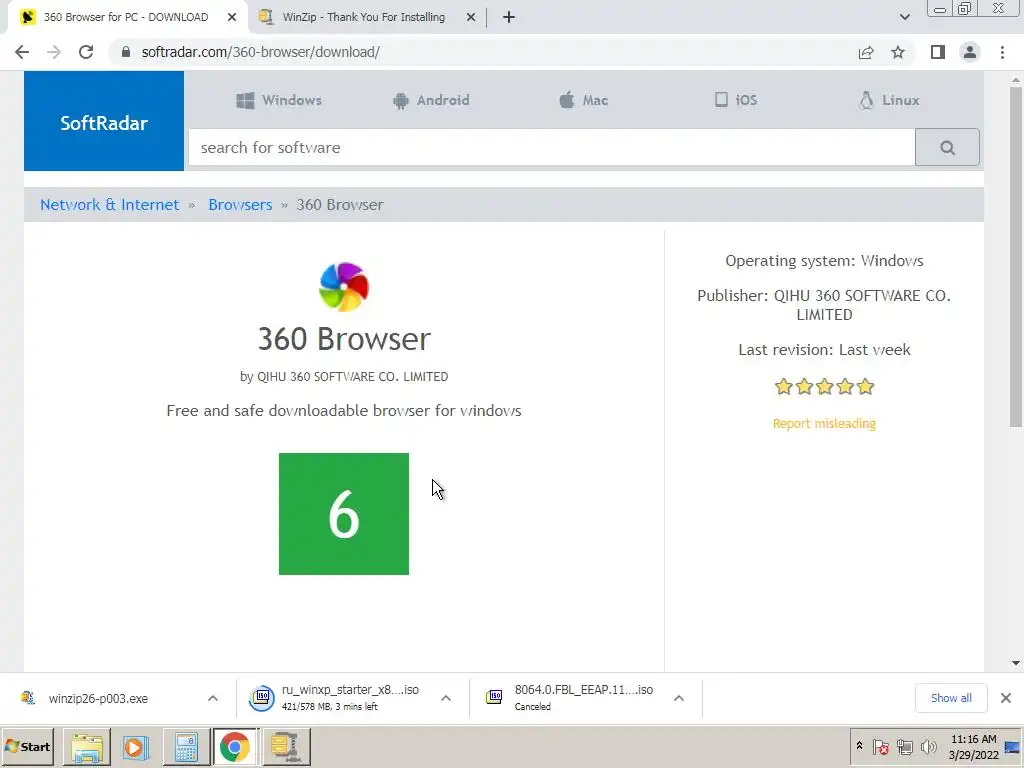The height and width of the screenshot is (768, 1024).
Task: Click the ru_winxp_starter iso download item
Action: pos(350,698)
